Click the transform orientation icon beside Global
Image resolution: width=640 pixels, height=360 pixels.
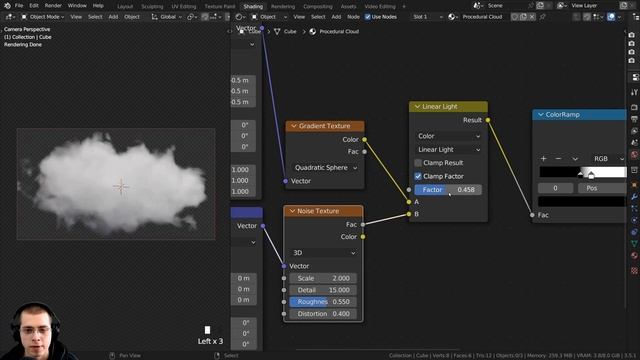pos(154,17)
